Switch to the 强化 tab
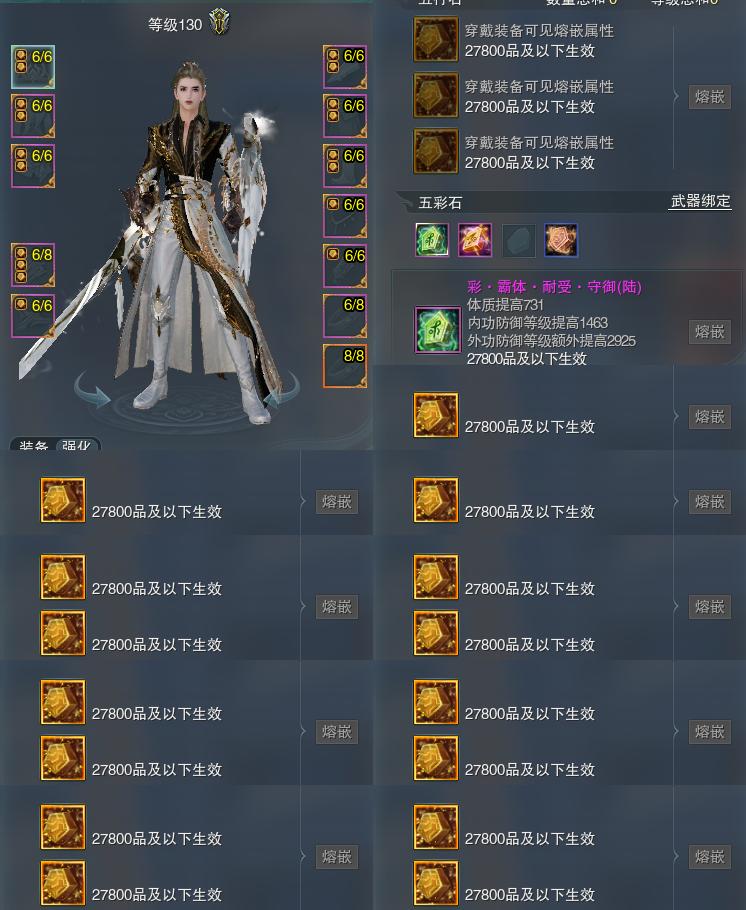This screenshot has height=910, width=746. coord(76,446)
